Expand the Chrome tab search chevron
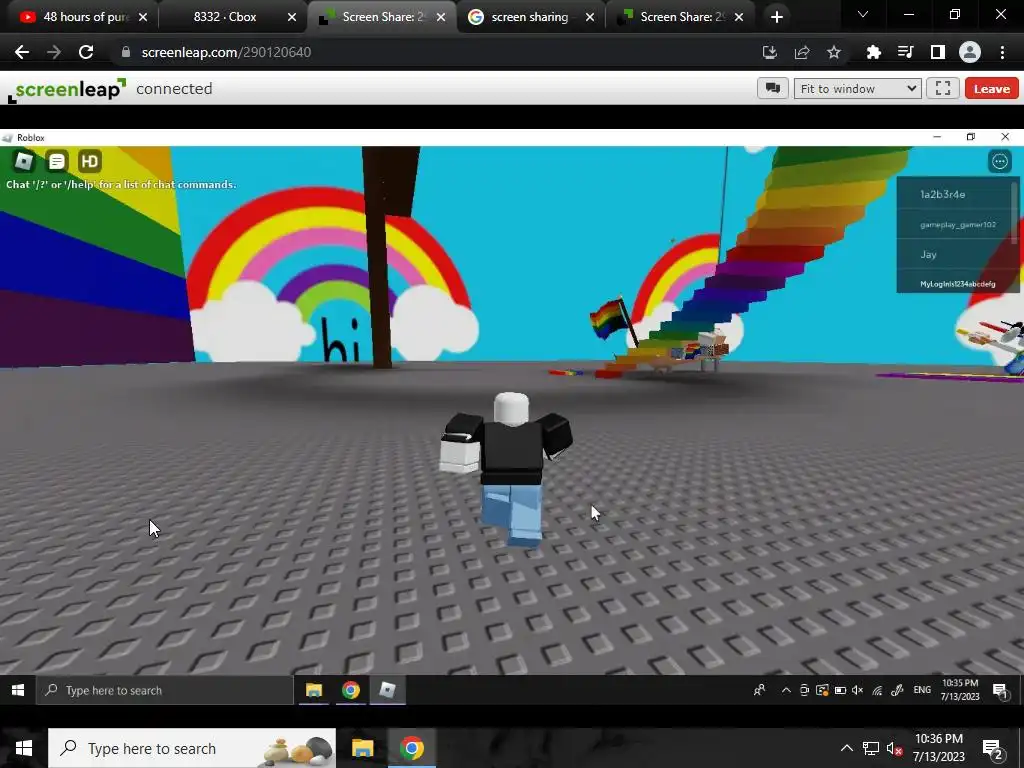The height and width of the screenshot is (768, 1024). click(863, 14)
